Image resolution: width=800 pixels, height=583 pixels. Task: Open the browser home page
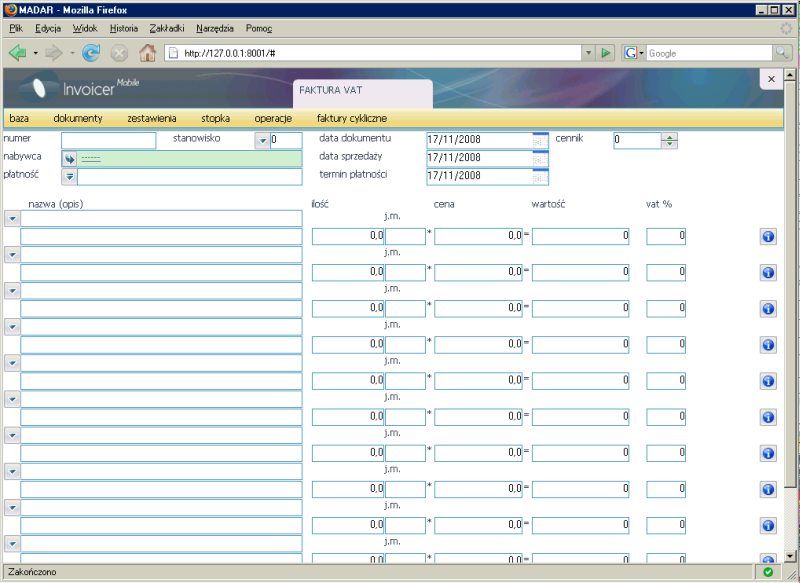pyautogui.click(x=147, y=53)
